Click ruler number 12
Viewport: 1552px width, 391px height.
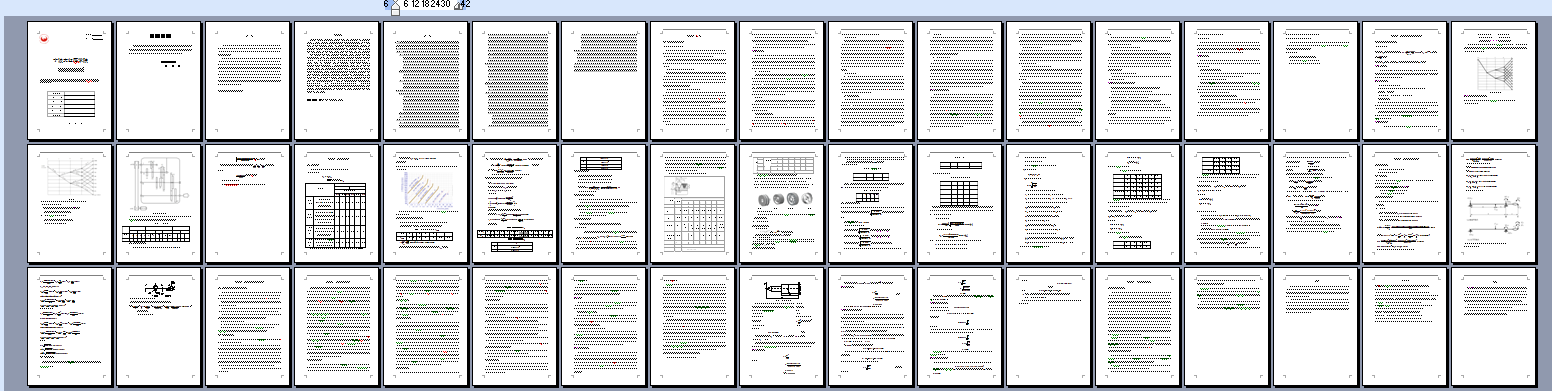pos(416,4)
